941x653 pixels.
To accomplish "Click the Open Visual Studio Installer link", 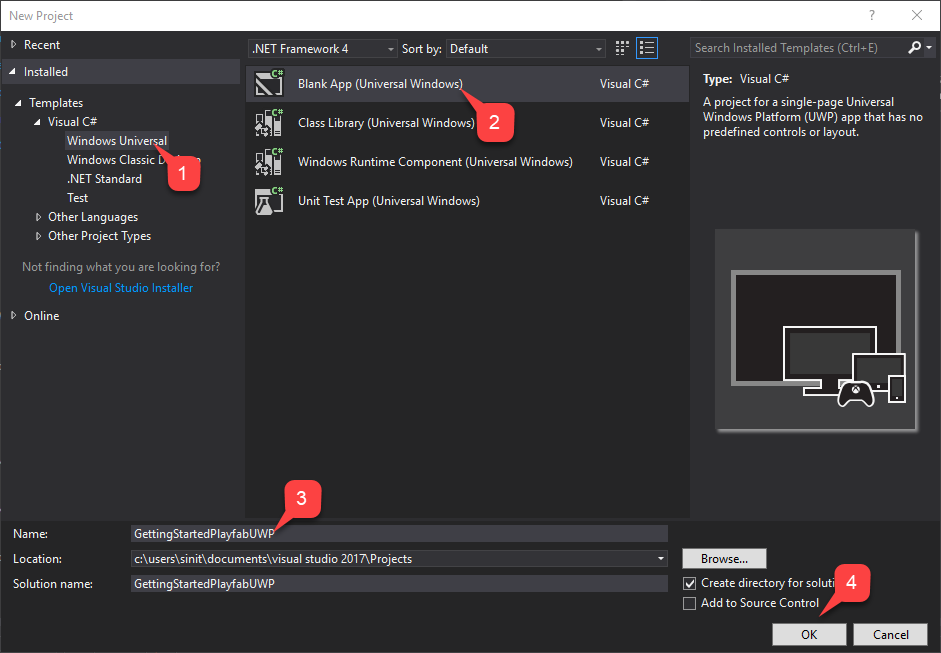I will pos(120,287).
